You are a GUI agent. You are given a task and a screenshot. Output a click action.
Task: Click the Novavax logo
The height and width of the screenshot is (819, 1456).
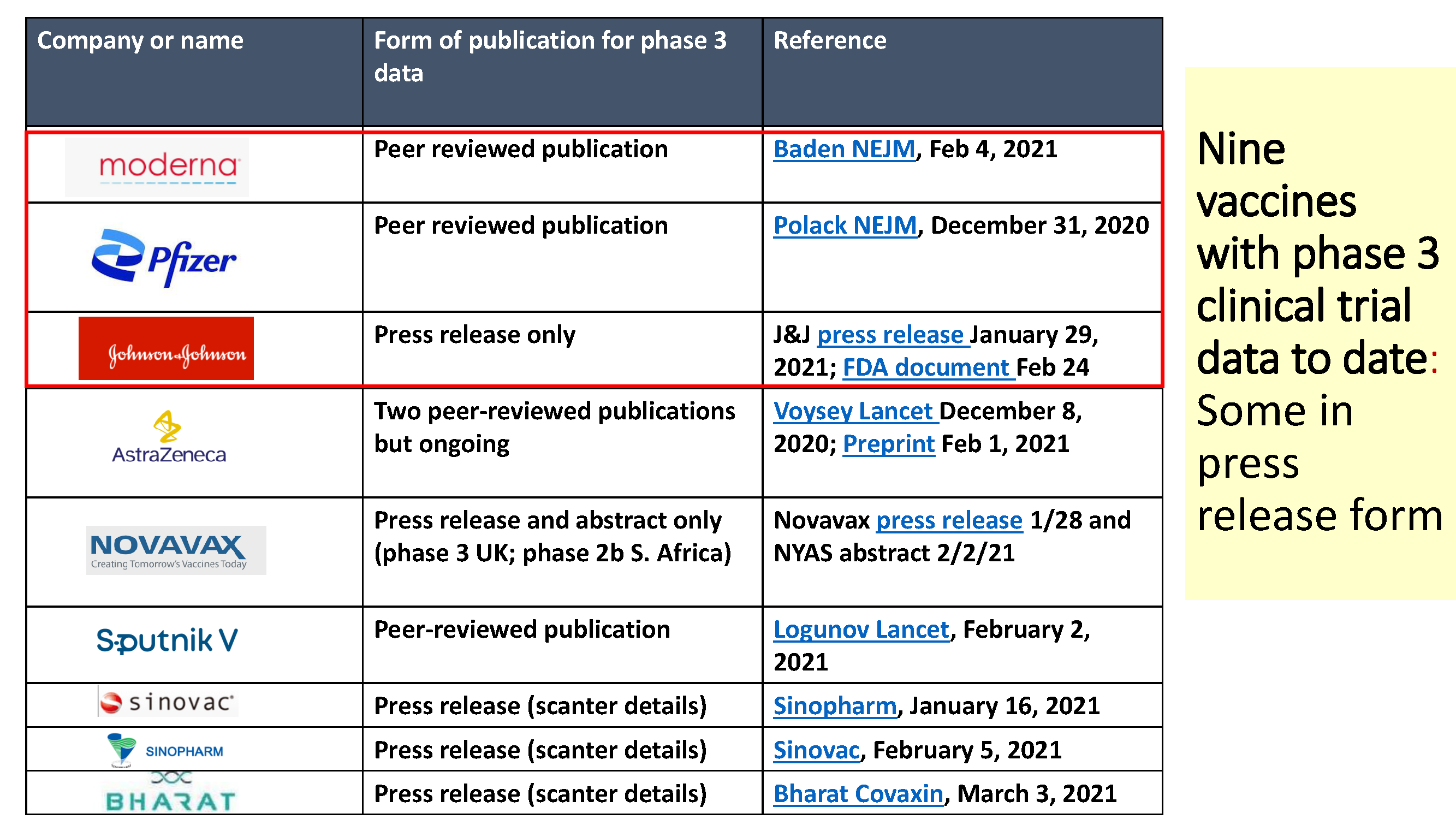(176, 550)
